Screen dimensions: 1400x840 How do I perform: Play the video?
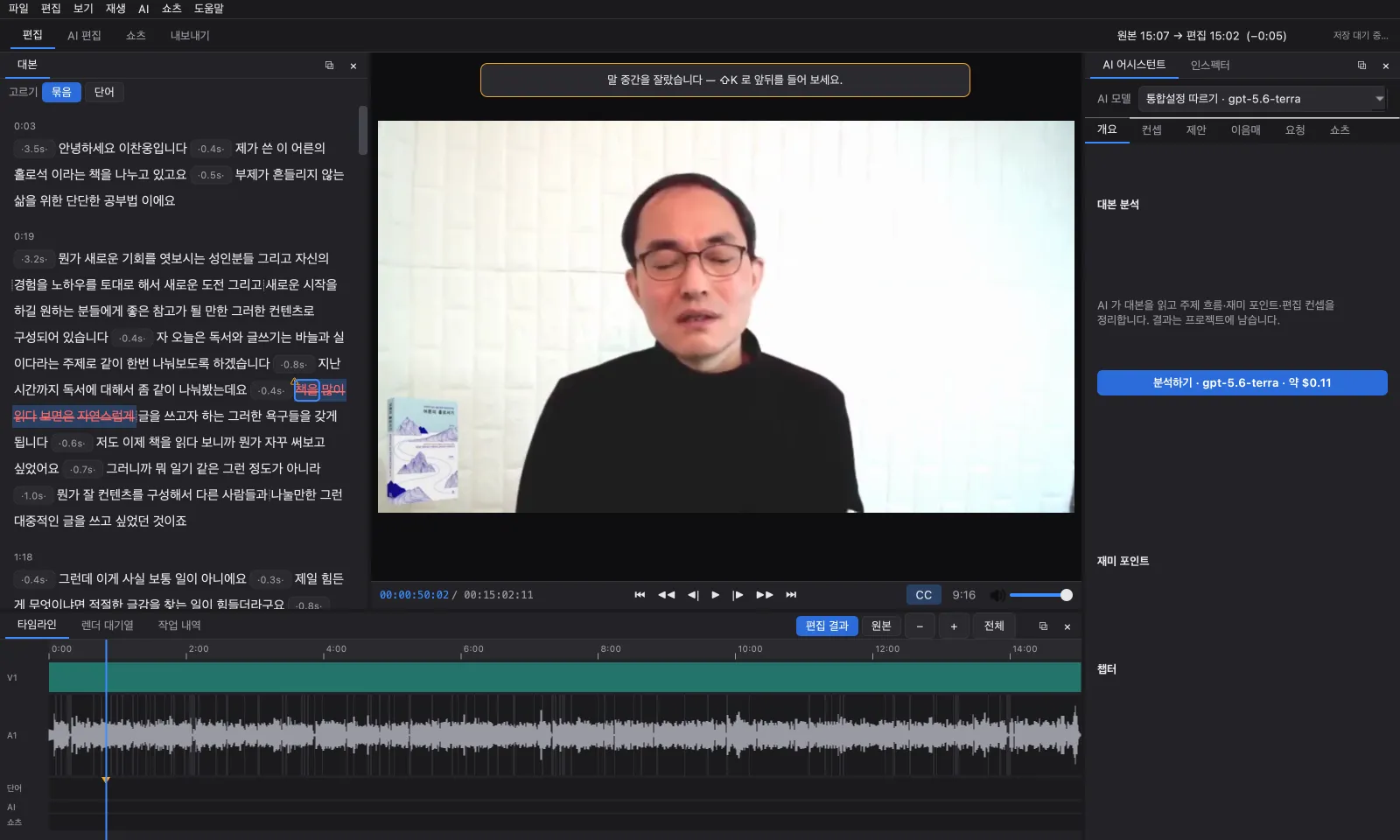716,595
